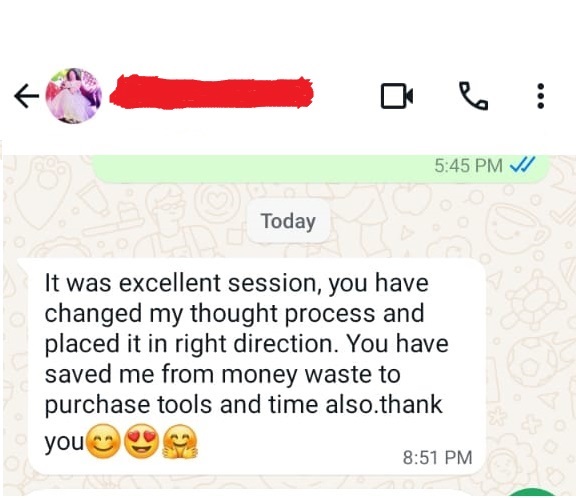Select the green outgoing message bubble
Viewport: 576px width, 498px height.
(x=320, y=168)
